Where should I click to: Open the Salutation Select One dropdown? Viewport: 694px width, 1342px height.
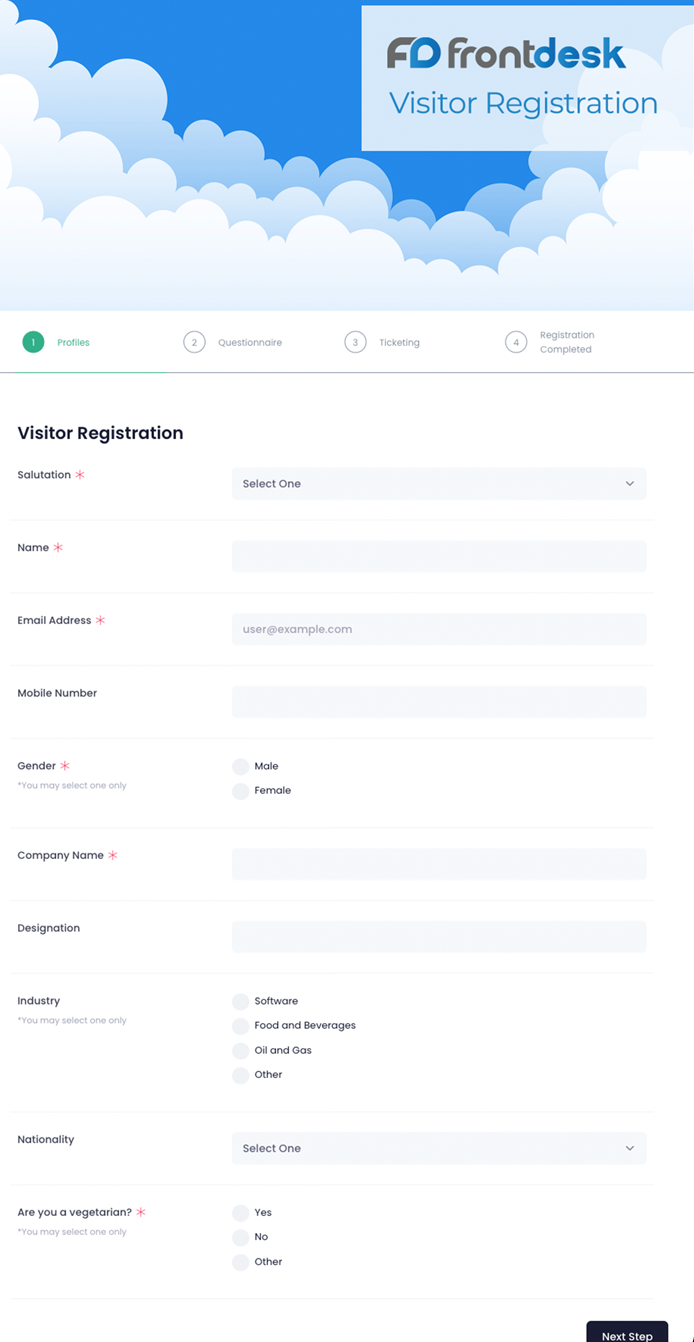coord(439,483)
